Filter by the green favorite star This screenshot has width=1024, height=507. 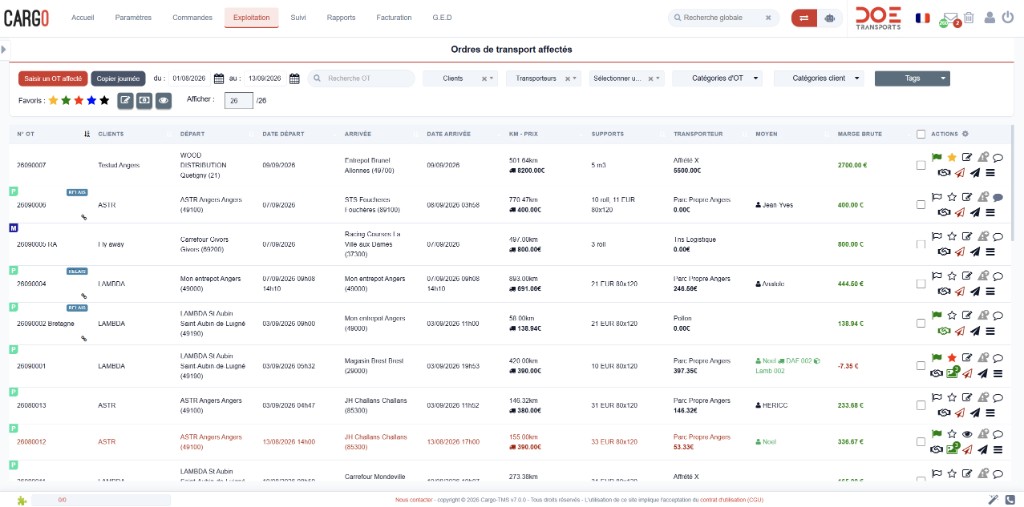pos(66,101)
